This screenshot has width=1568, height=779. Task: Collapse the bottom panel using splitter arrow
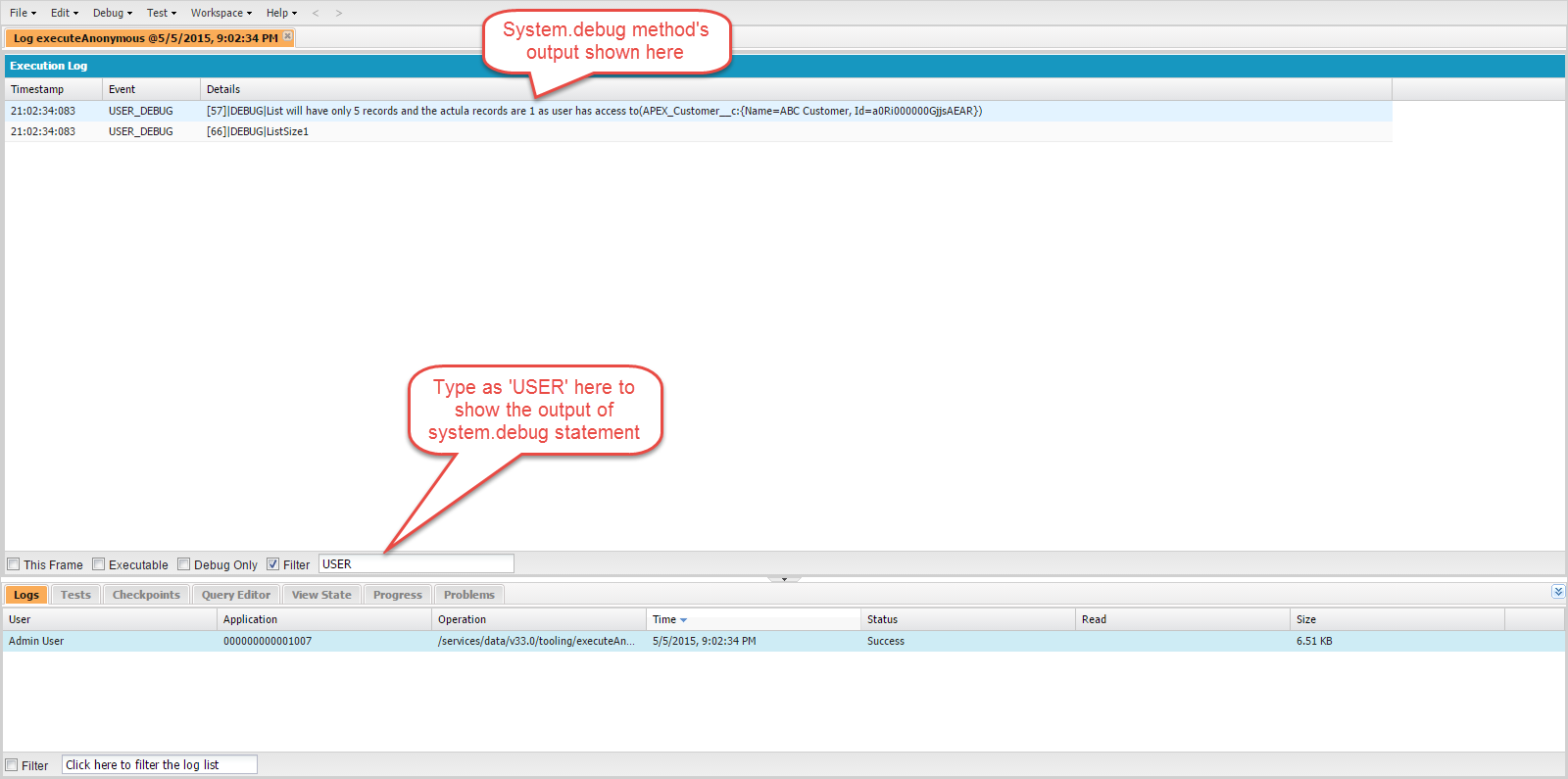784,579
